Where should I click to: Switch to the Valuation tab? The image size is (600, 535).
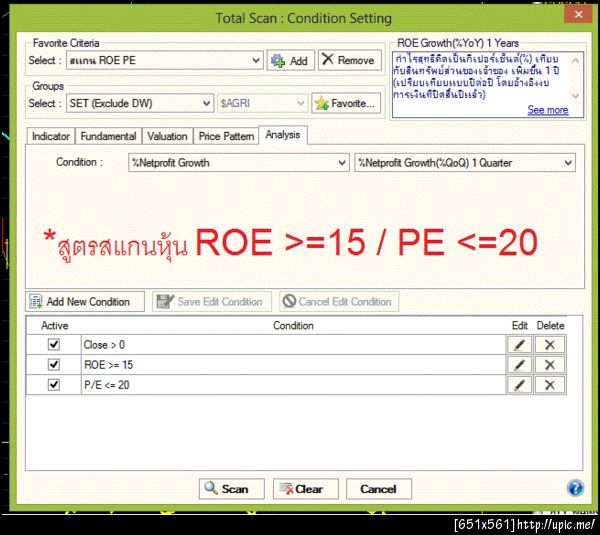pyautogui.click(x=167, y=136)
